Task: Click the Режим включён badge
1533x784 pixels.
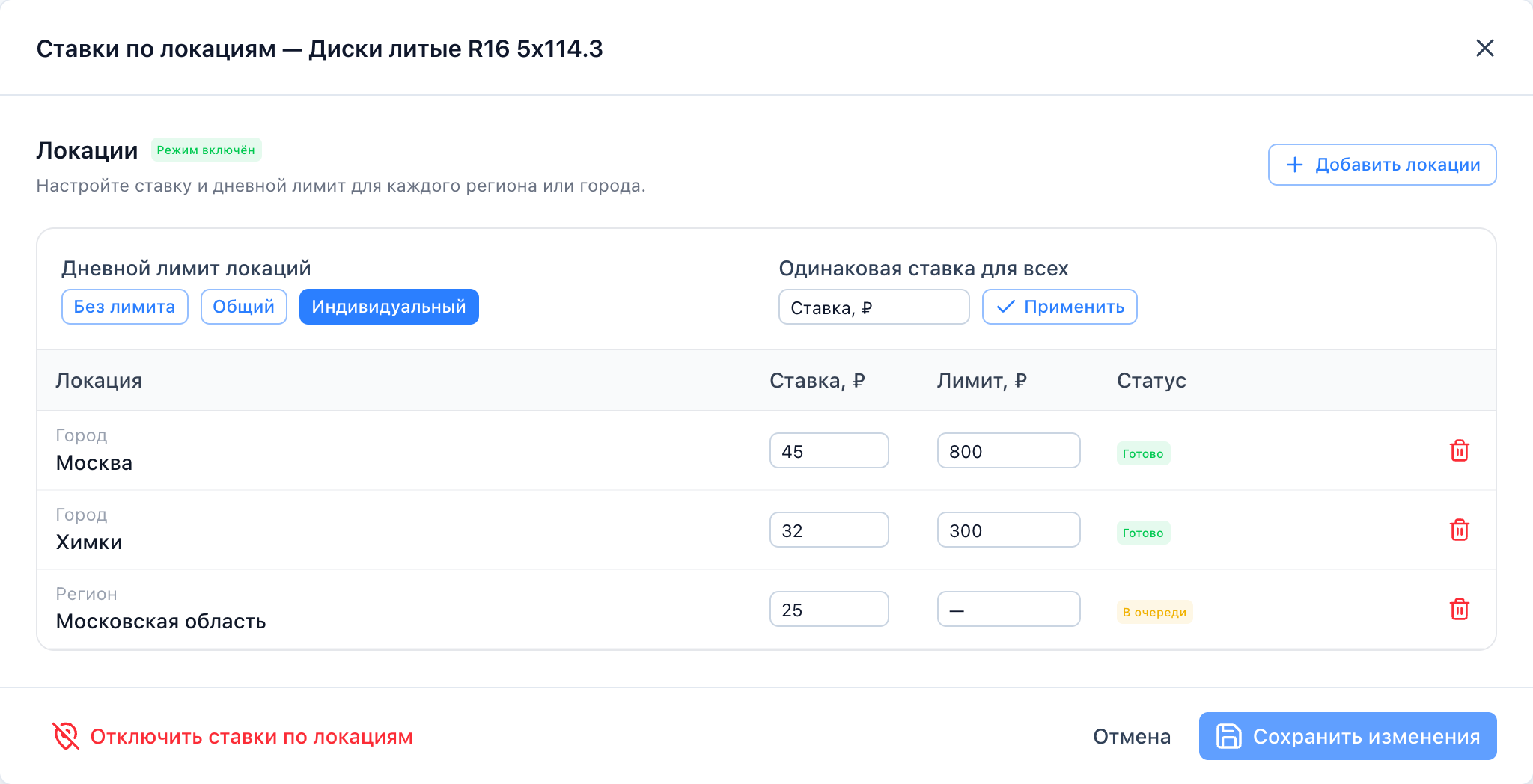Action: coord(206,150)
